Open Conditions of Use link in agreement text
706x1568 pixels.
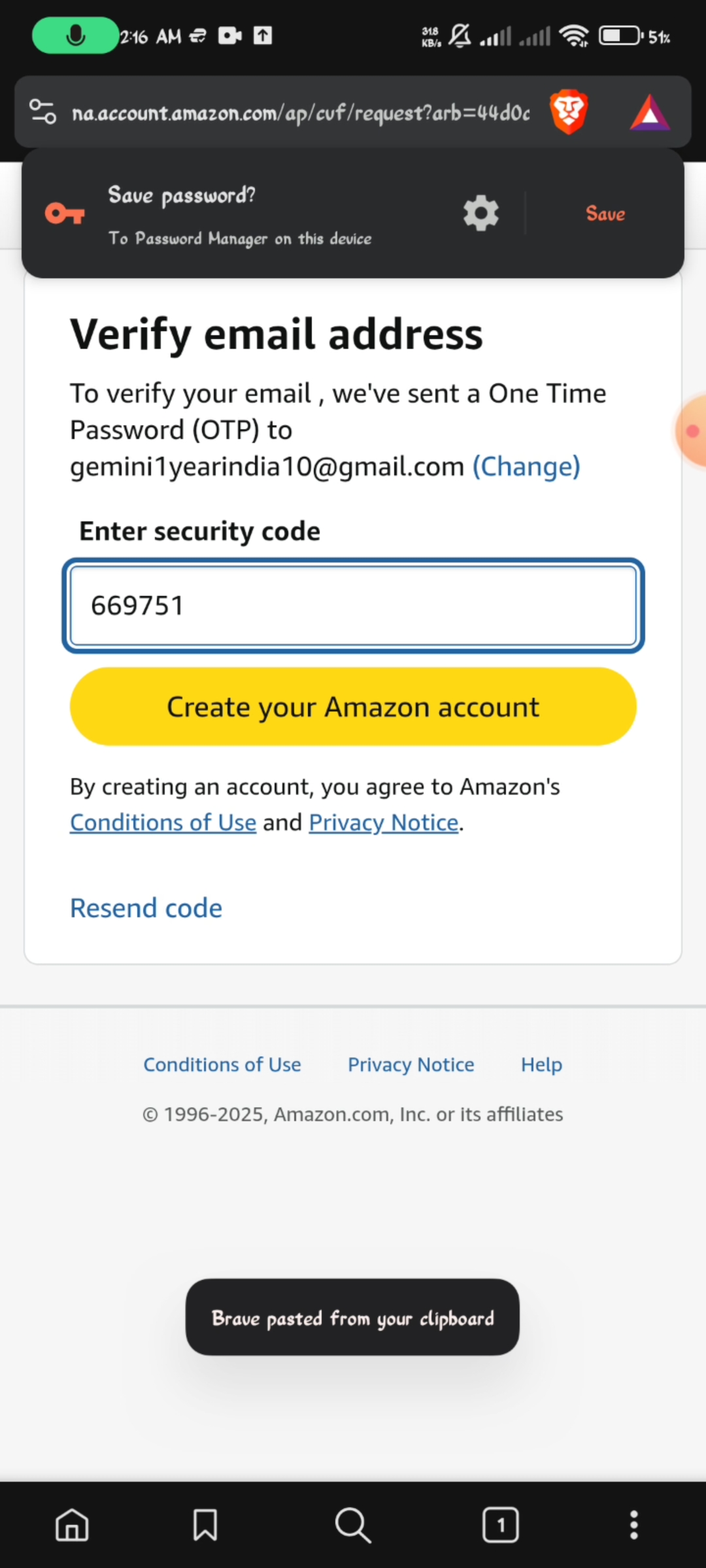coord(163,823)
